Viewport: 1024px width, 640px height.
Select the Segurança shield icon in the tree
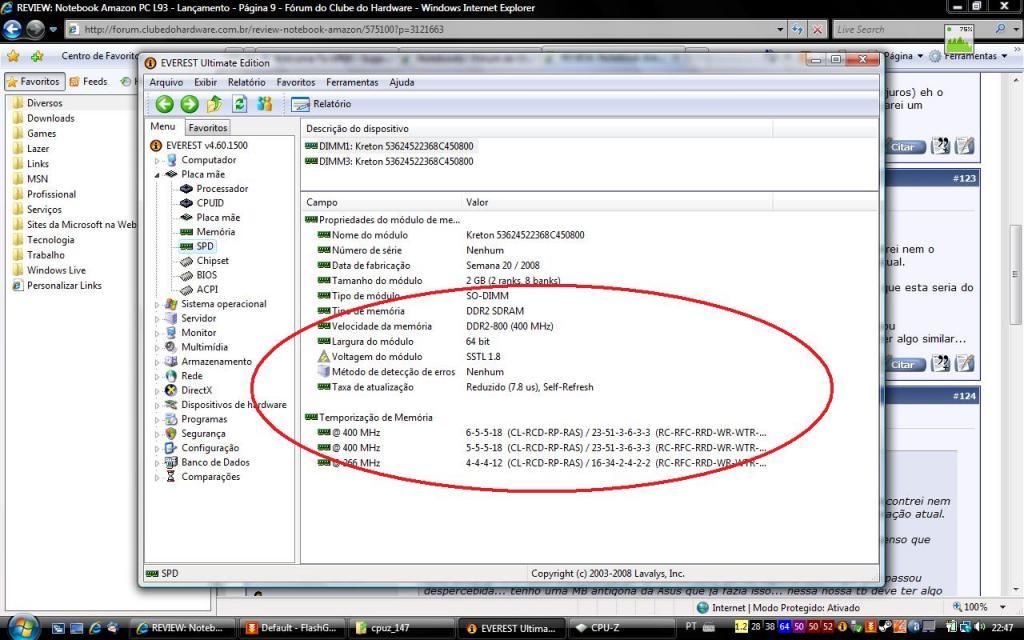click(171, 433)
